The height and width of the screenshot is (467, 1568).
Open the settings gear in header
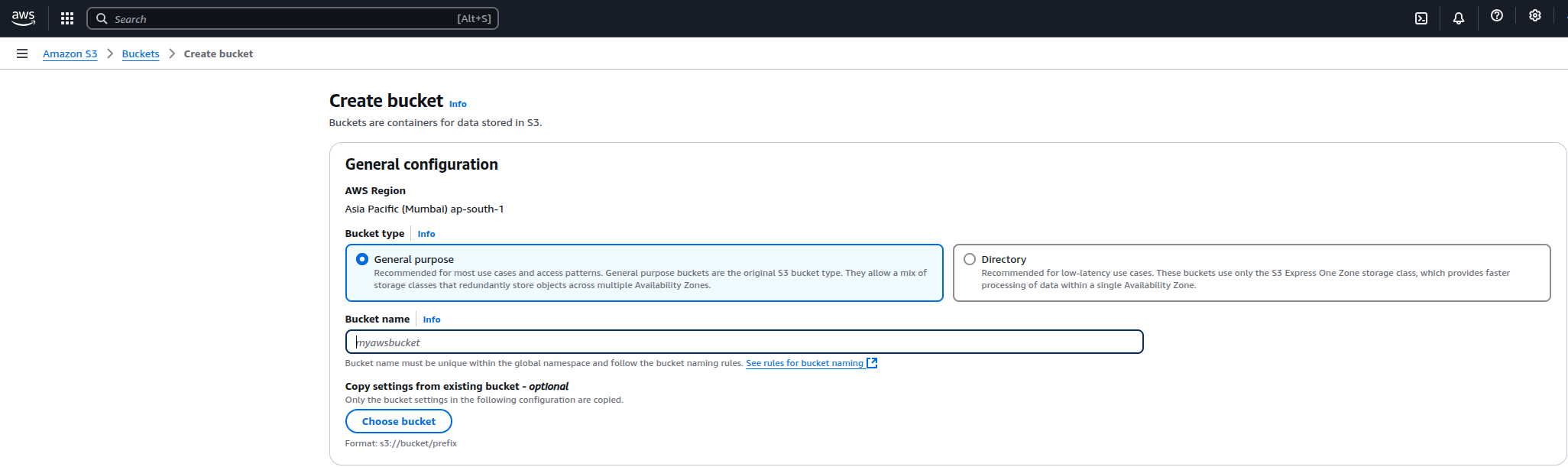1535,15
